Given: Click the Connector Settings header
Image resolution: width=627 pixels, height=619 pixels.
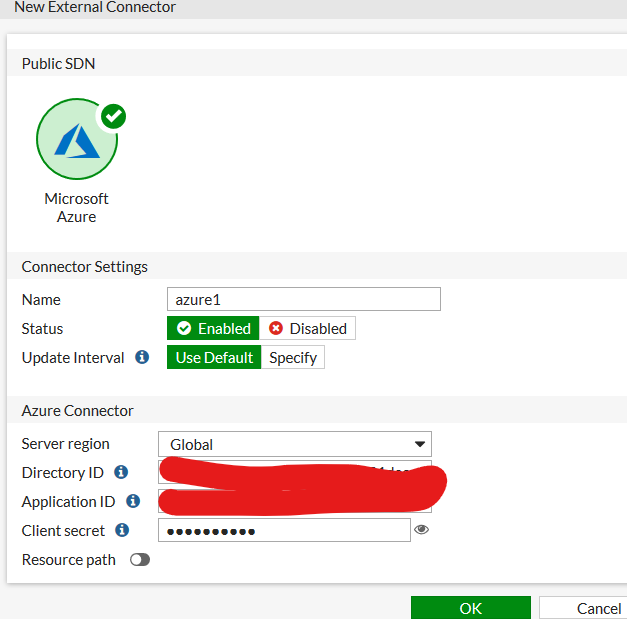Looking at the screenshot, I should coord(85,266).
